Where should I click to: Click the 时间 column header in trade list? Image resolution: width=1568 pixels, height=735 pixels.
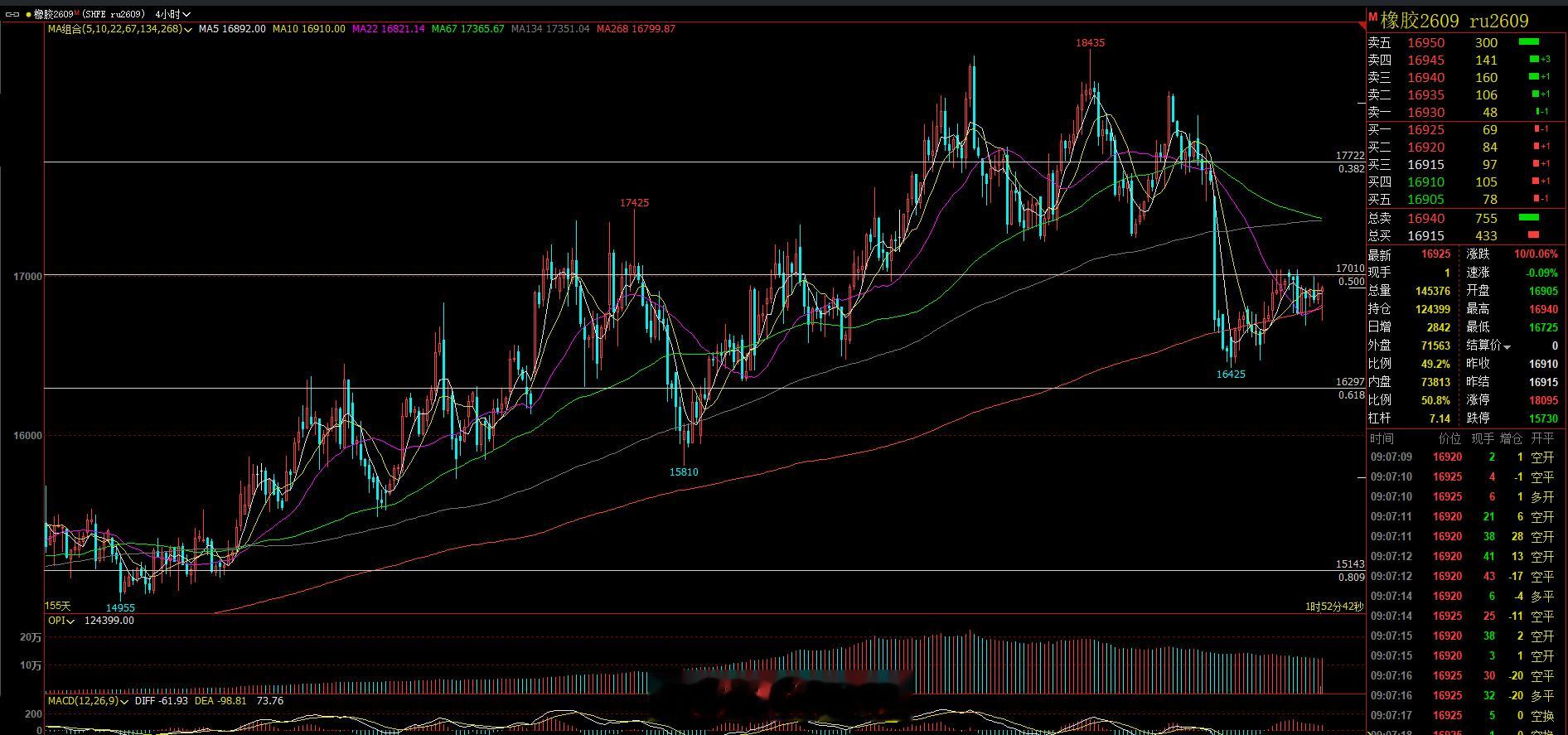pos(1382,438)
